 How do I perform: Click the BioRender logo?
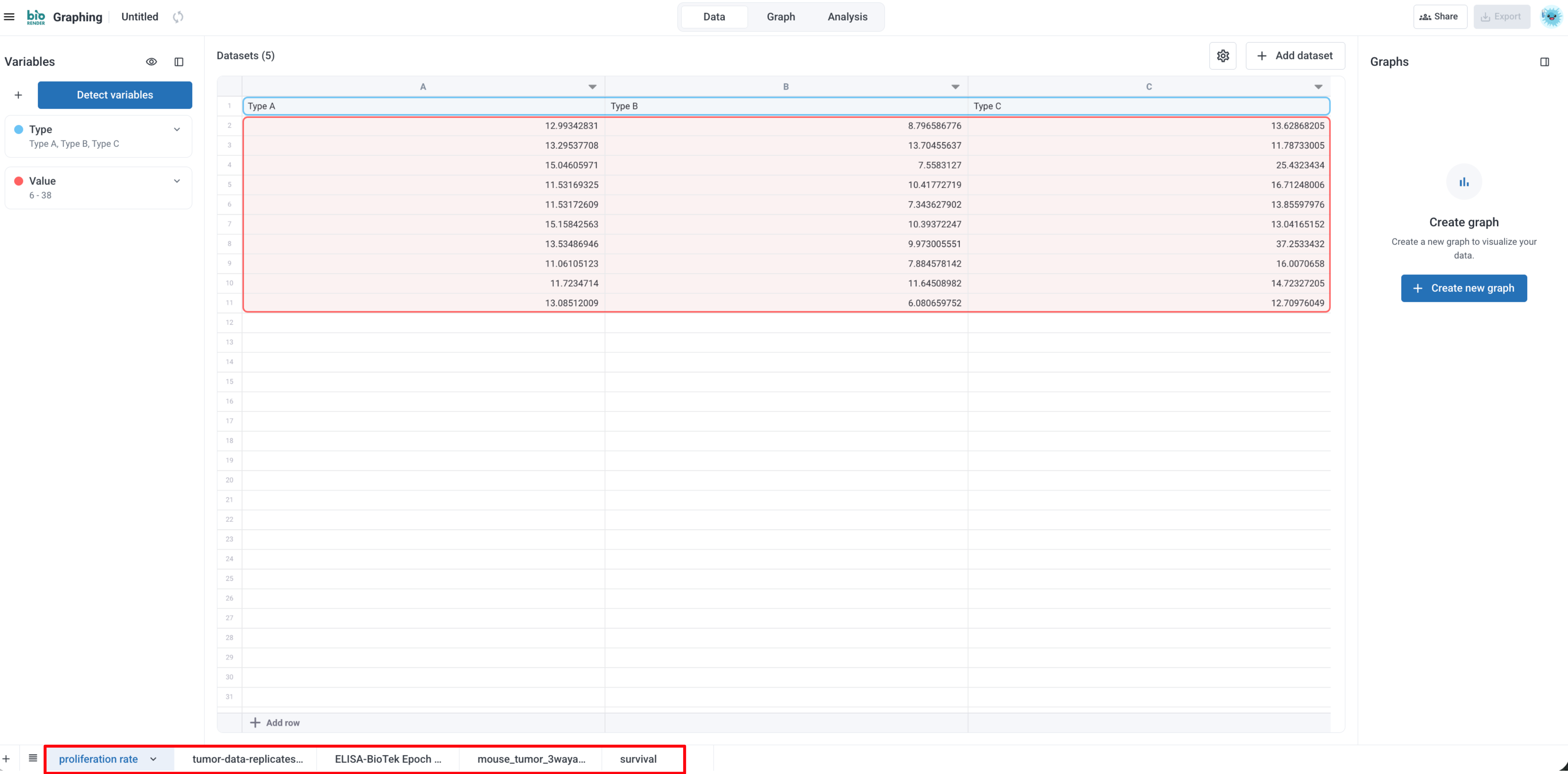[x=36, y=17]
